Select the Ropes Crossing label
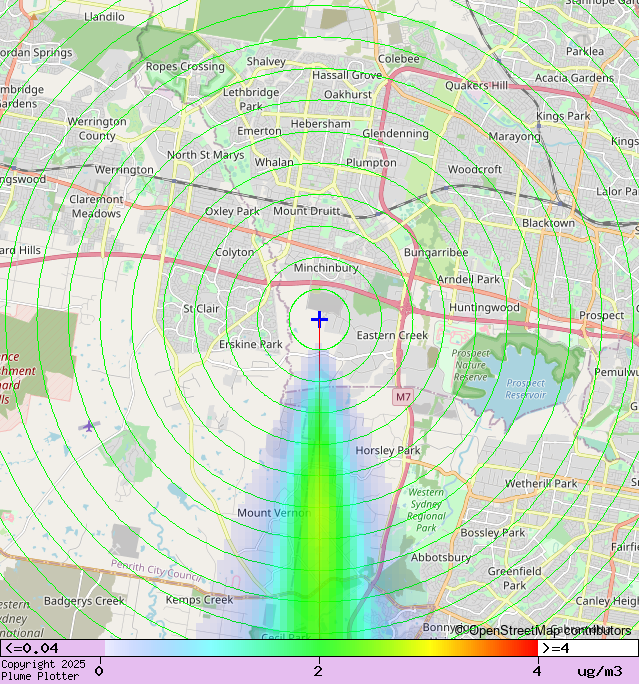Screen dimensions: 639x684 point(185,67)
